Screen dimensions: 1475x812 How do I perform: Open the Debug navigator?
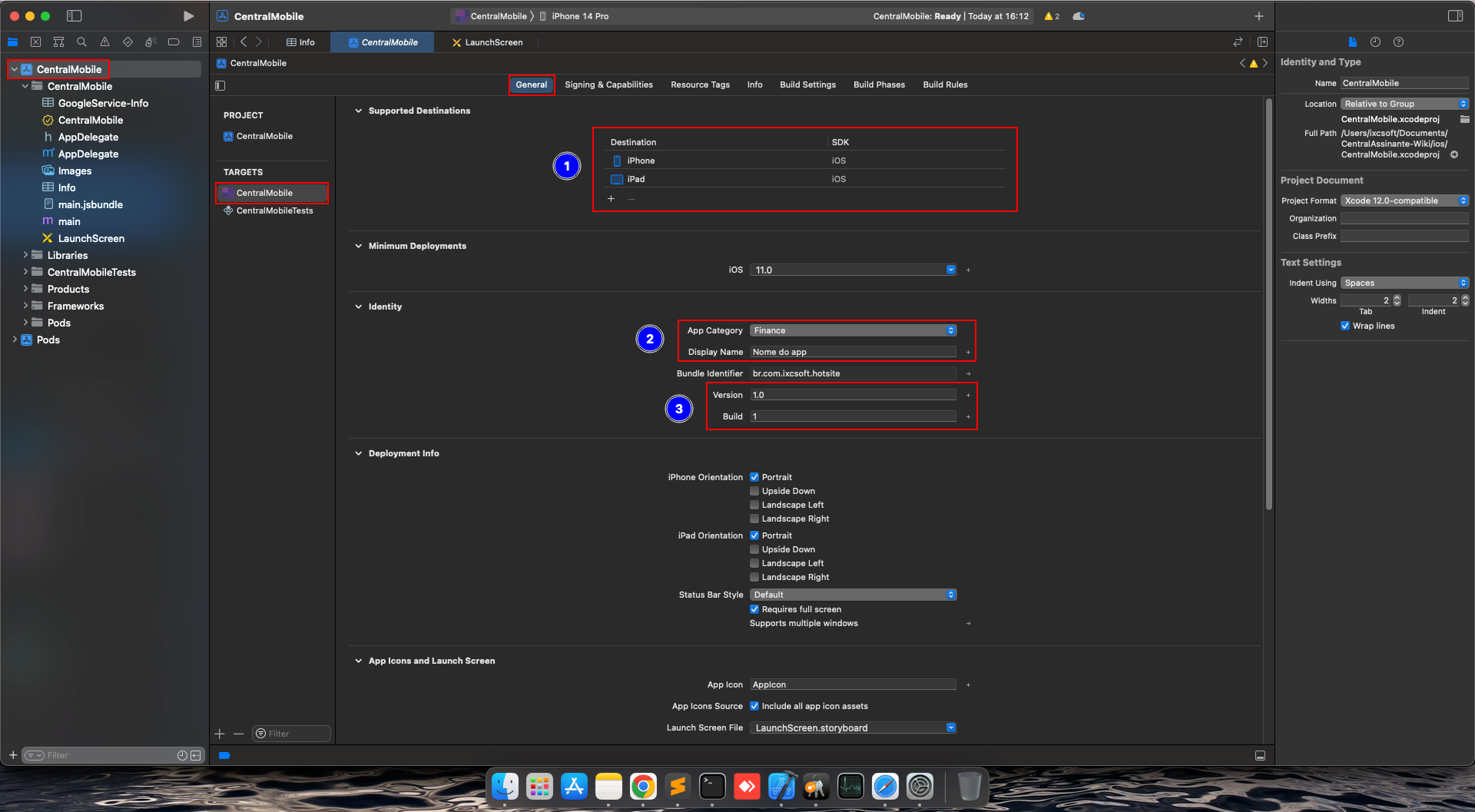click(151, 42)
